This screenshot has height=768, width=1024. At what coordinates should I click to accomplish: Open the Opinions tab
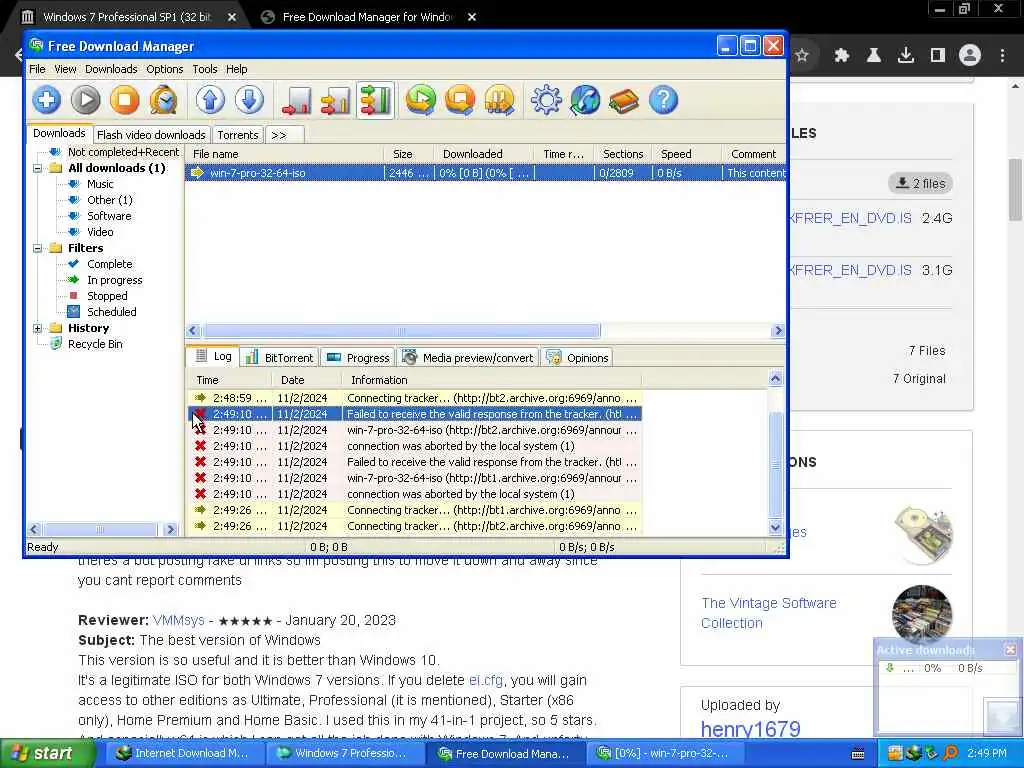[x=577, y=358]
